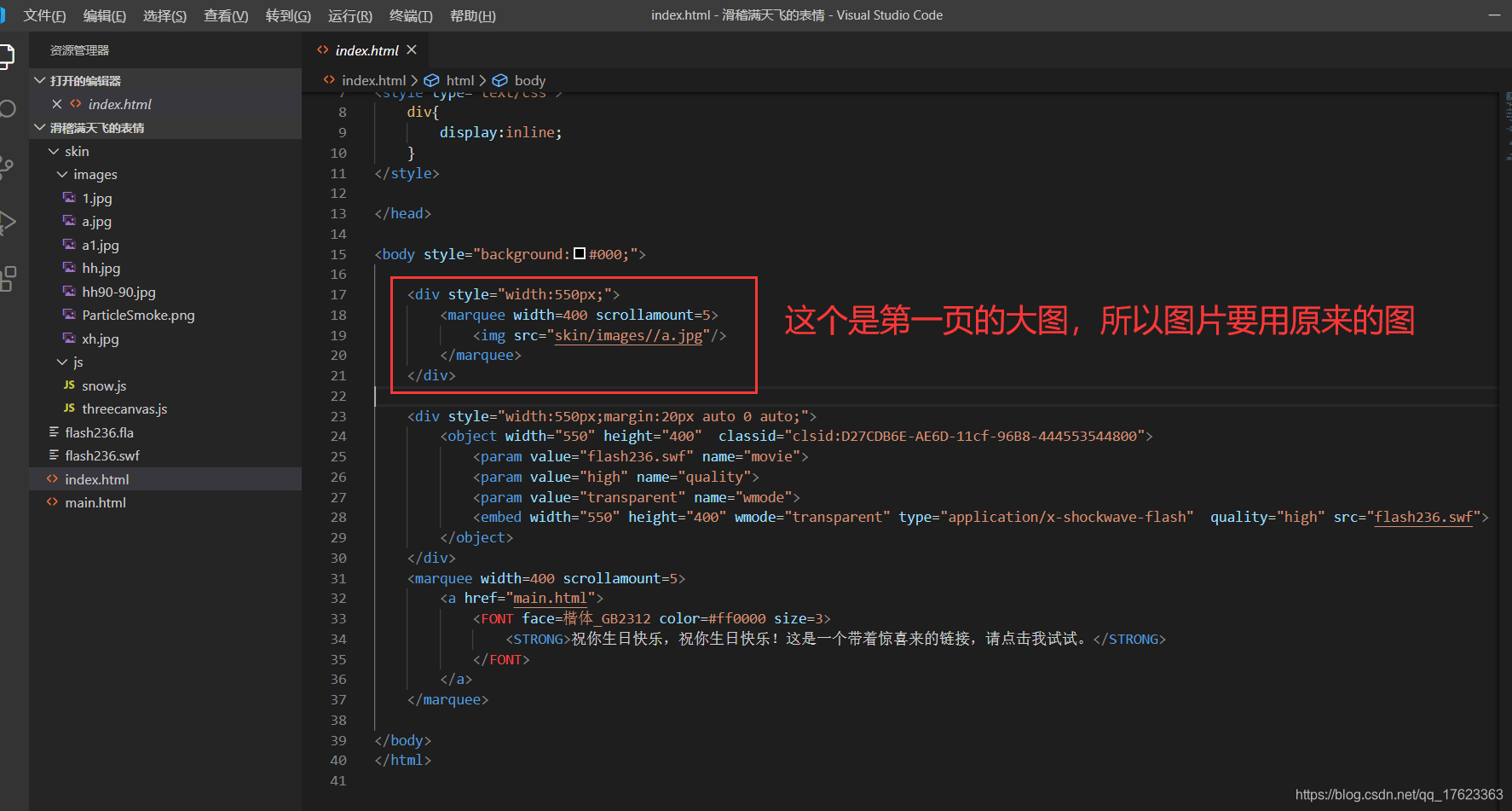Click the #000 background color swatch
Image resolution: width=1512 pixels, height=811 pixels.
[580, 253]
